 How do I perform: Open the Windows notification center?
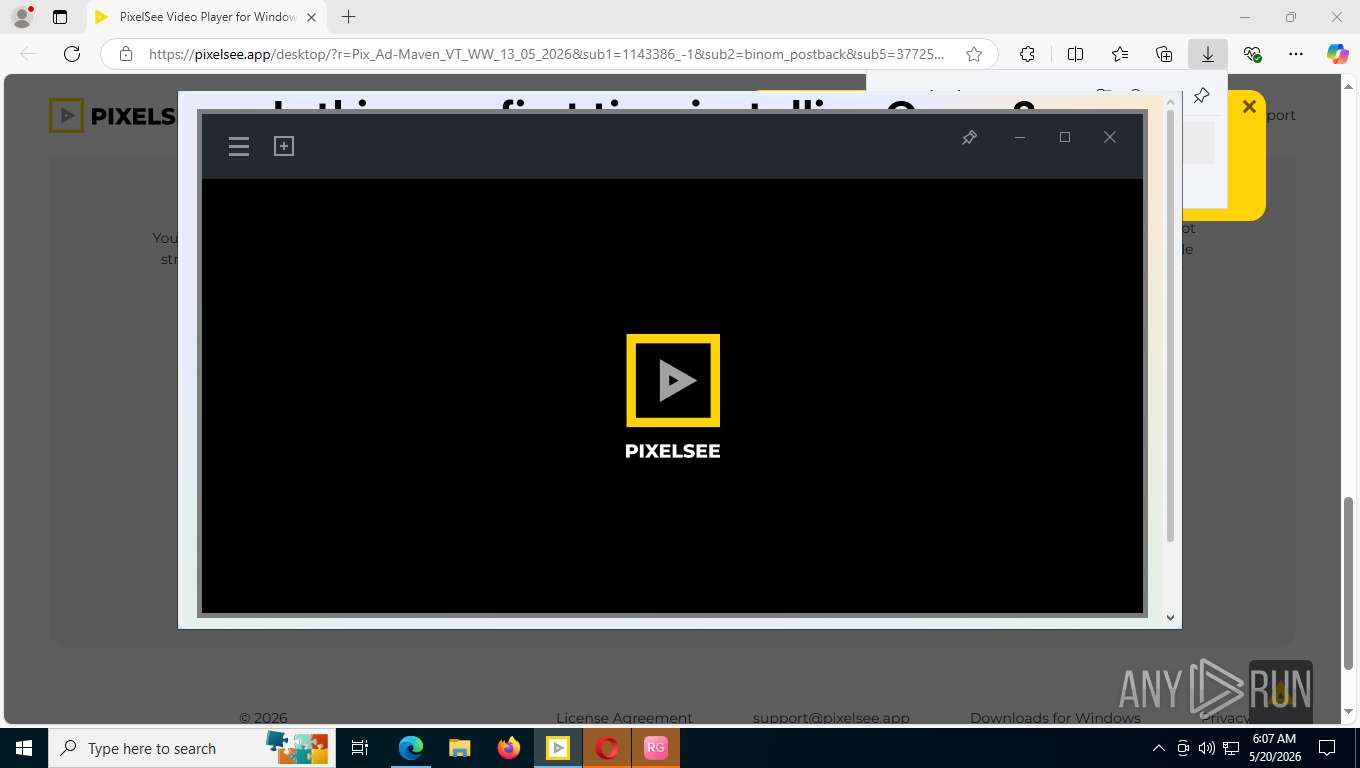[1327, 748]
